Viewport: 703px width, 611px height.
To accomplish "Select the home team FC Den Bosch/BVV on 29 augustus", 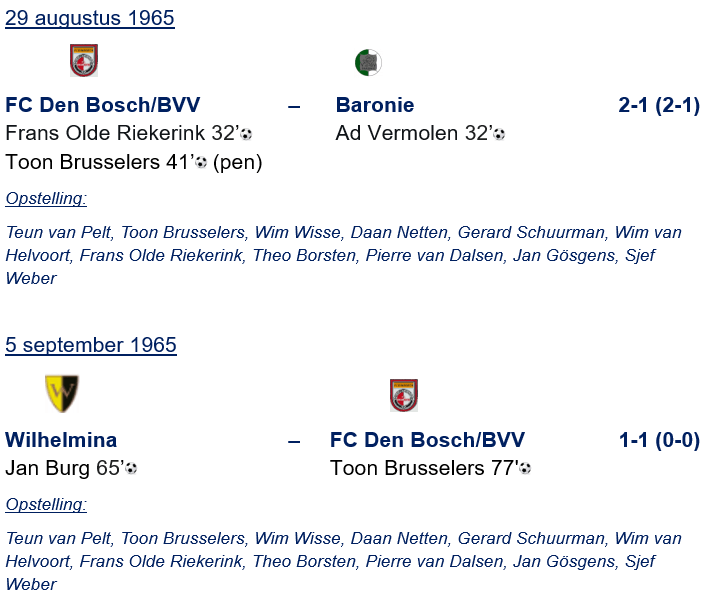I will 103,105.
